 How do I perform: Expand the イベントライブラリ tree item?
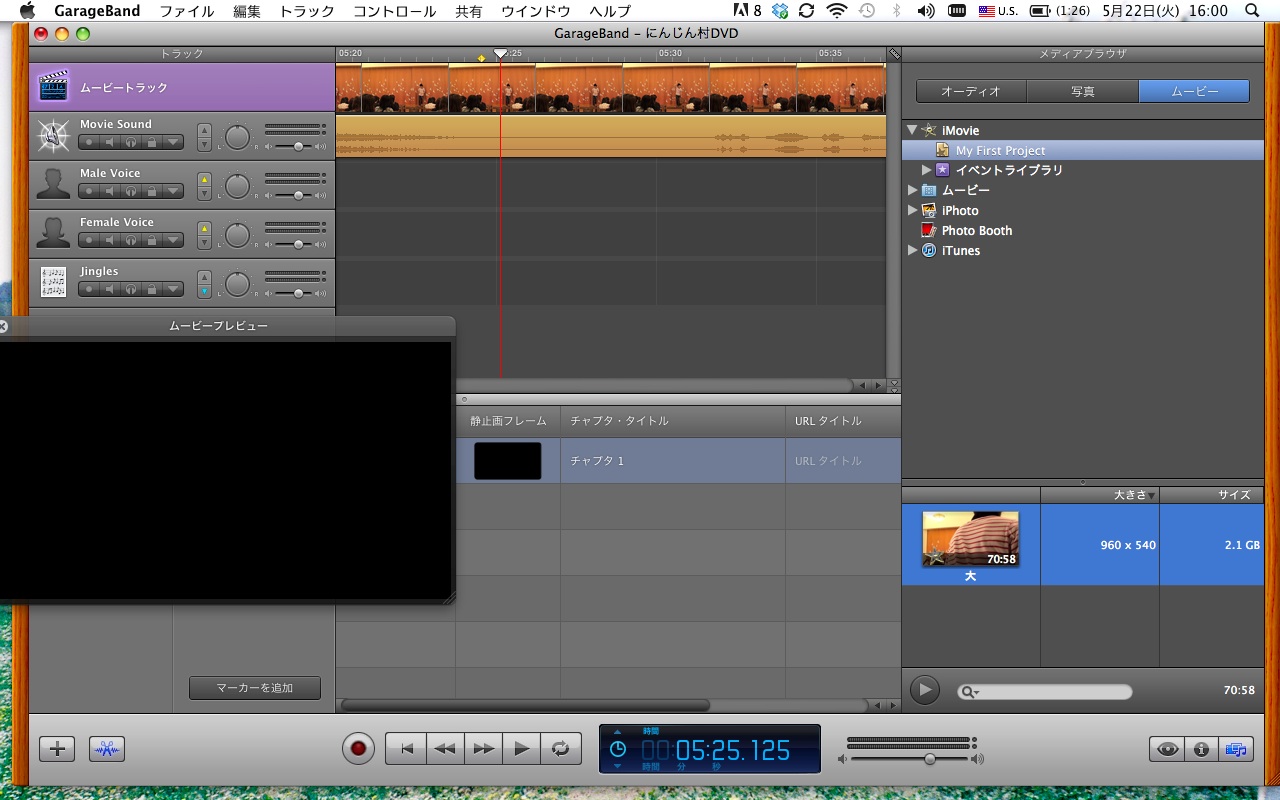coord(926,170)
